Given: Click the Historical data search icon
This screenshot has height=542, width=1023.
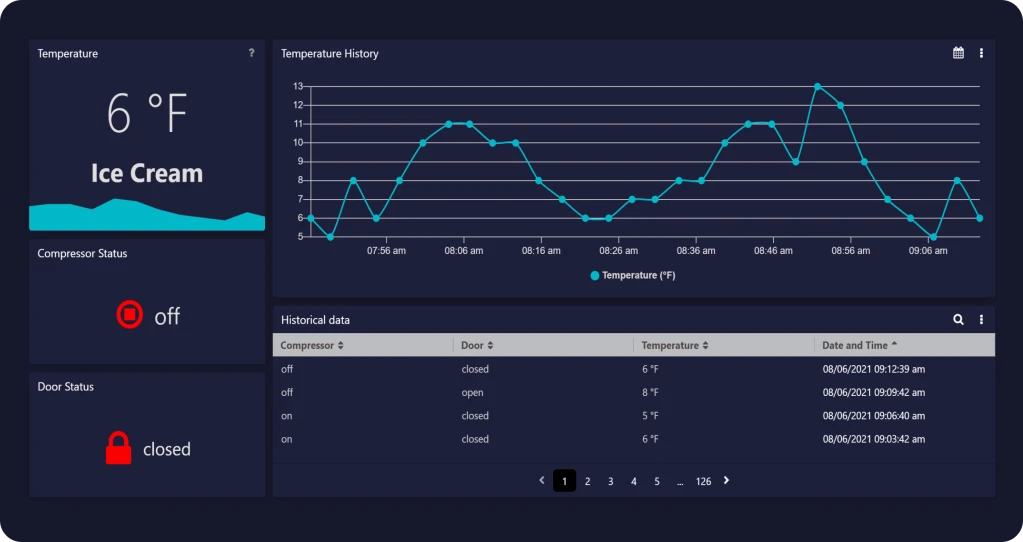Looking at the screenshot, I should pos(958,320).
